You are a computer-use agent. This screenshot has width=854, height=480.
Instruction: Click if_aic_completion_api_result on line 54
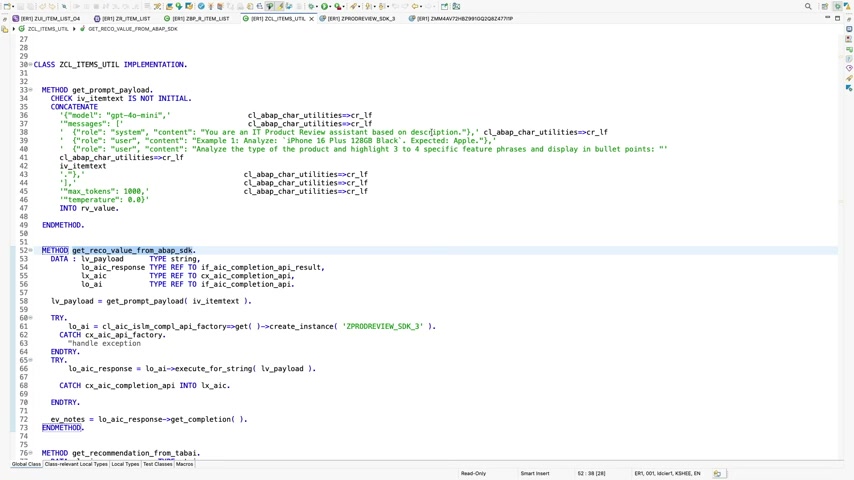pos(260,268)
